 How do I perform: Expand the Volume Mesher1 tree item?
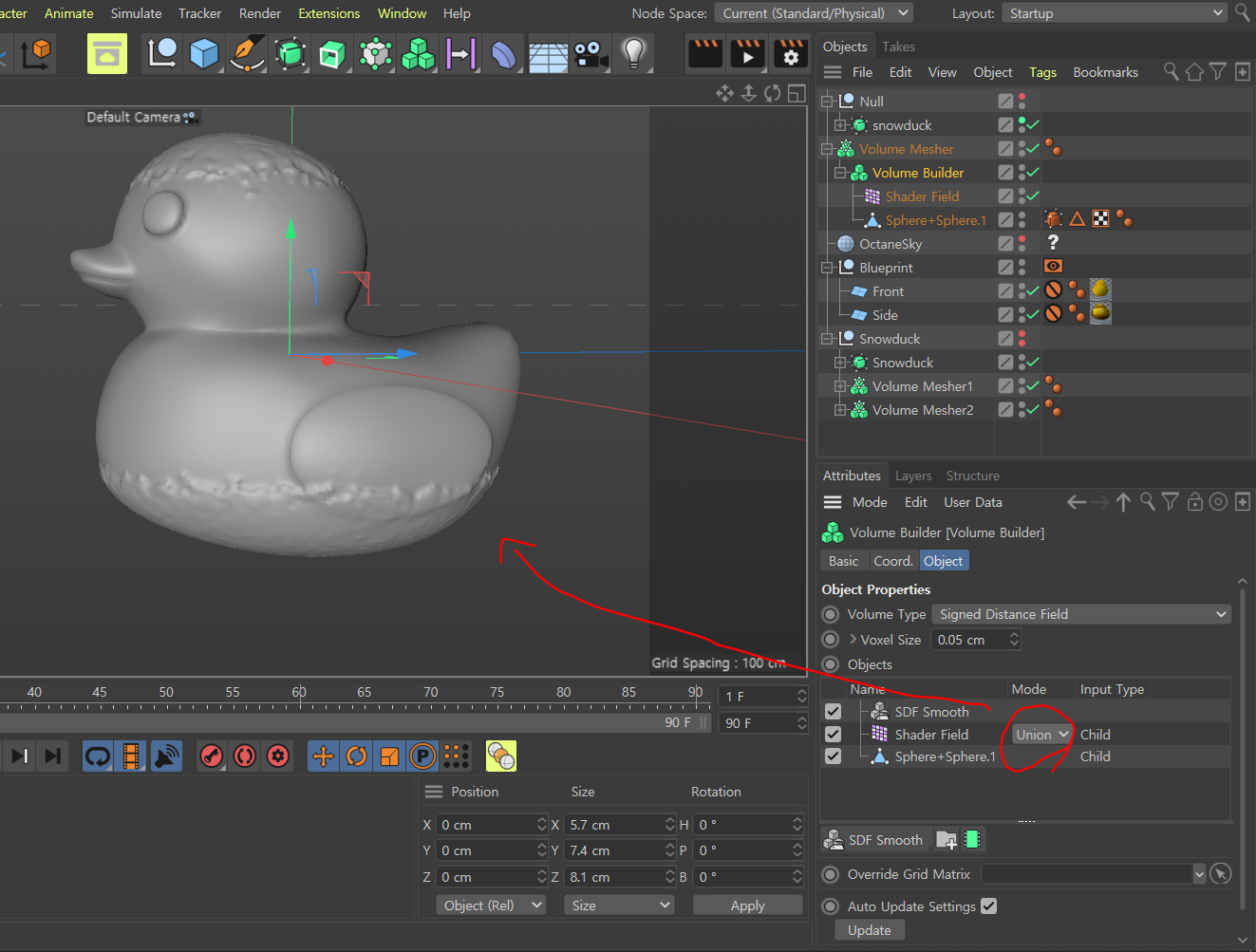click(x=840, y=386)
